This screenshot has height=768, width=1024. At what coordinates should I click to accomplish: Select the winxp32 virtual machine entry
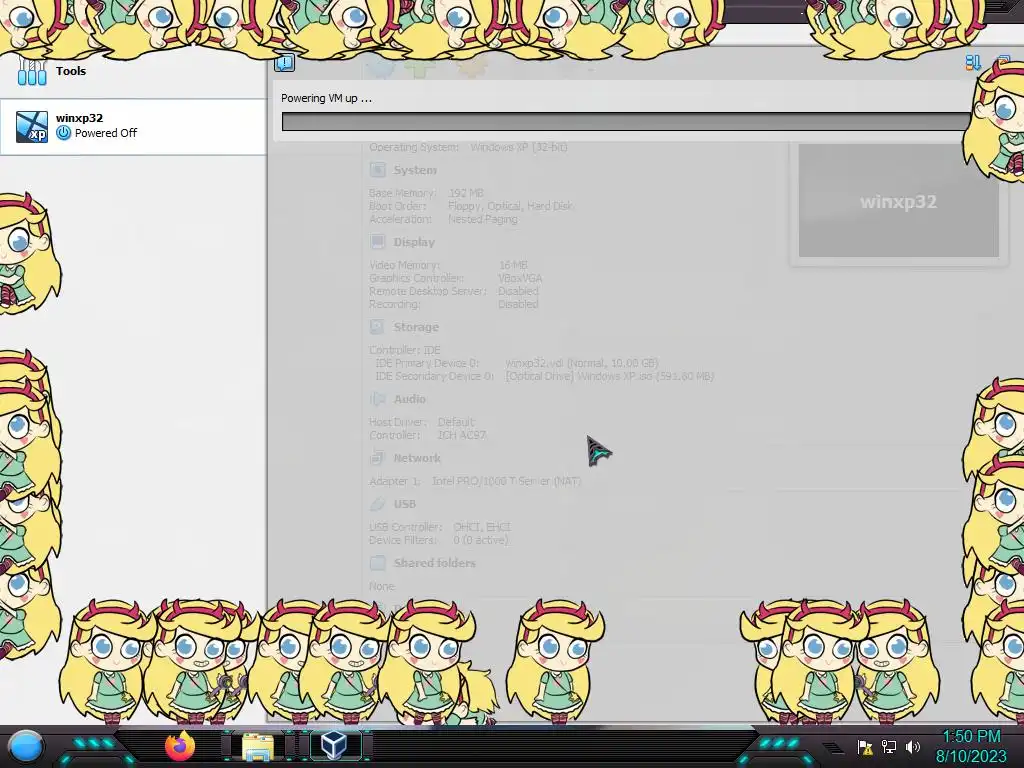point(133,127)
